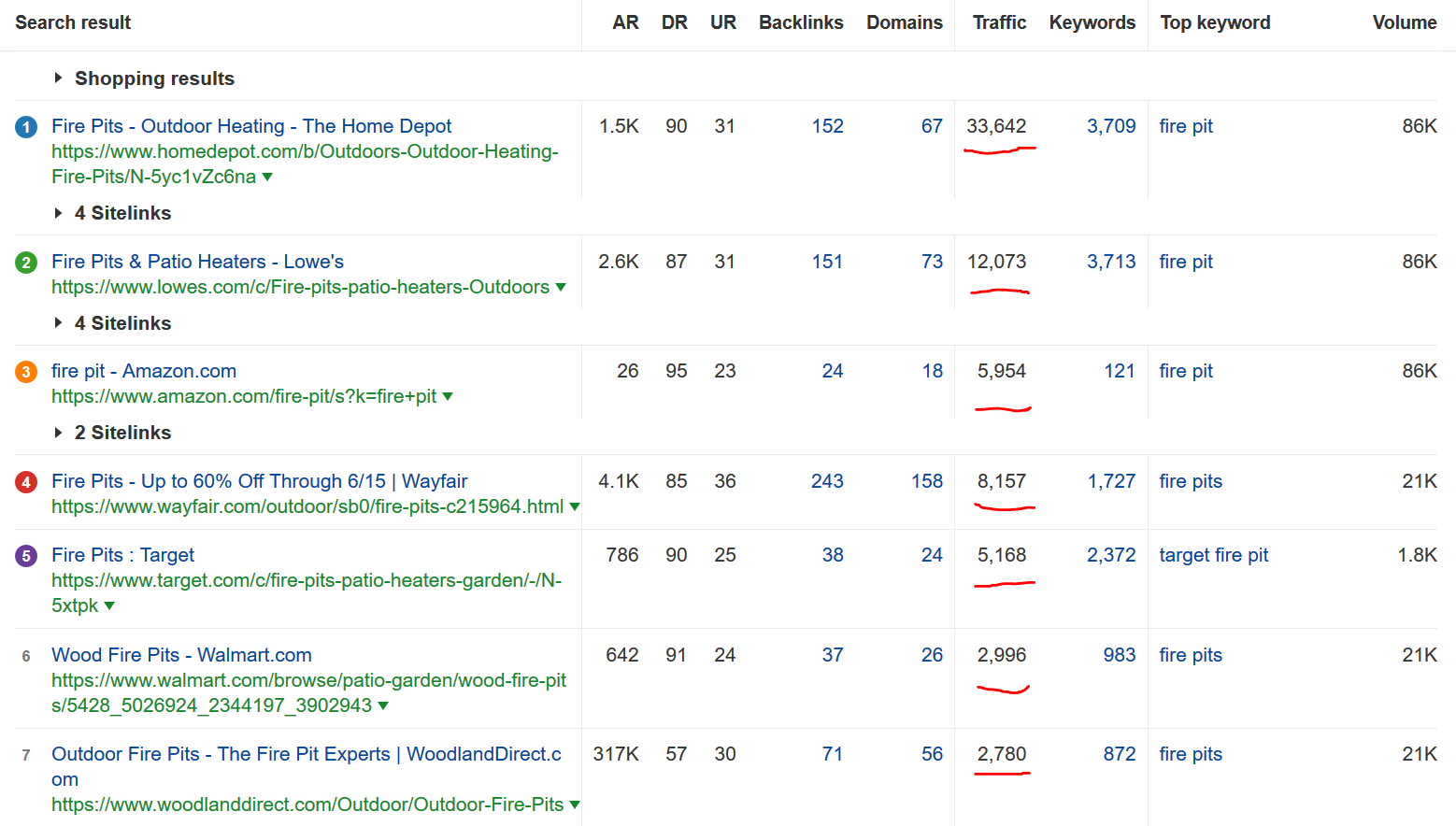Open dropdown arrow next to Home Depot URL
Viewport: 1456px width, 826px height.
point(267,178)
